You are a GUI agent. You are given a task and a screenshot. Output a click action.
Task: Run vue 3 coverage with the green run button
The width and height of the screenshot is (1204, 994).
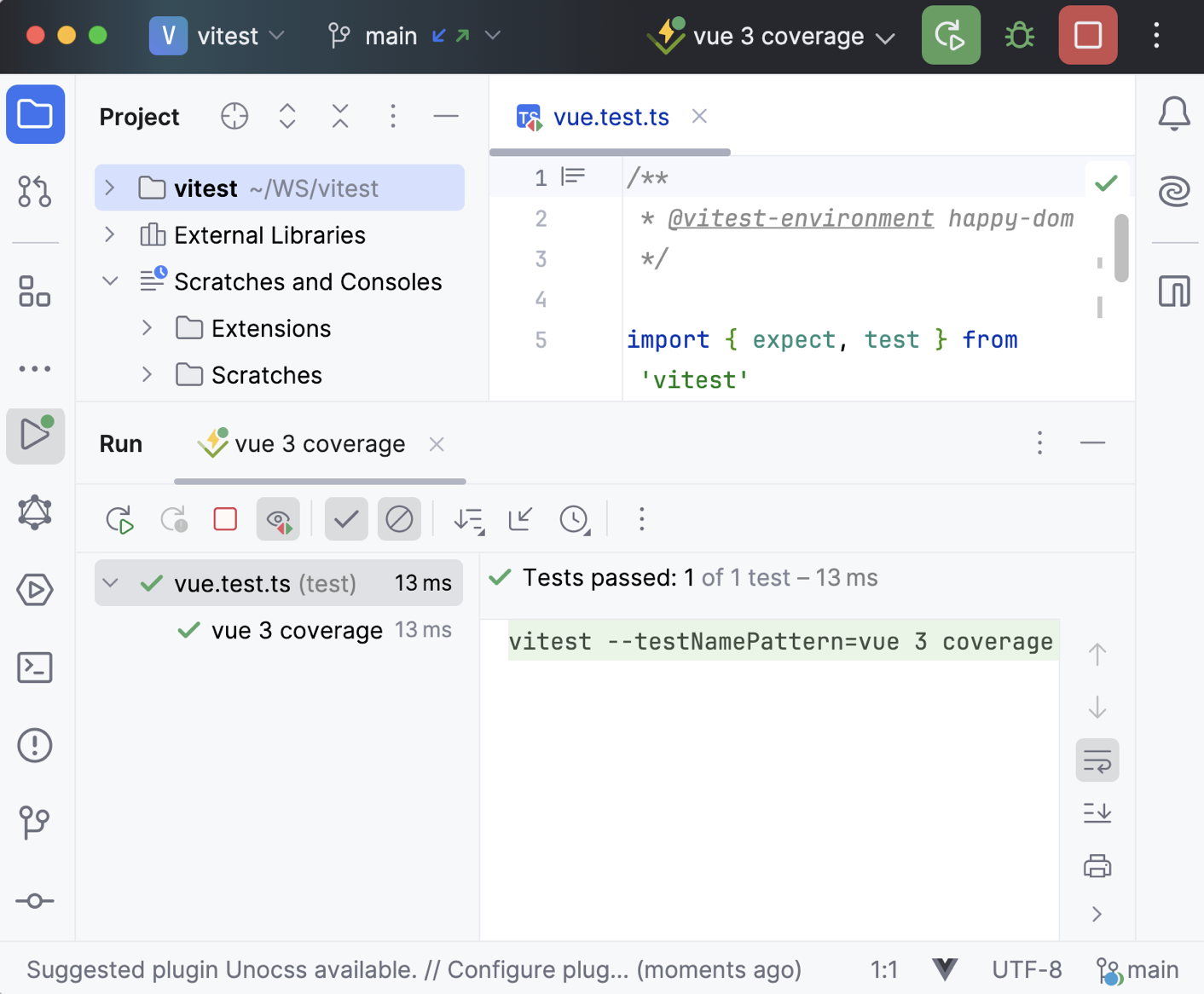951,35
